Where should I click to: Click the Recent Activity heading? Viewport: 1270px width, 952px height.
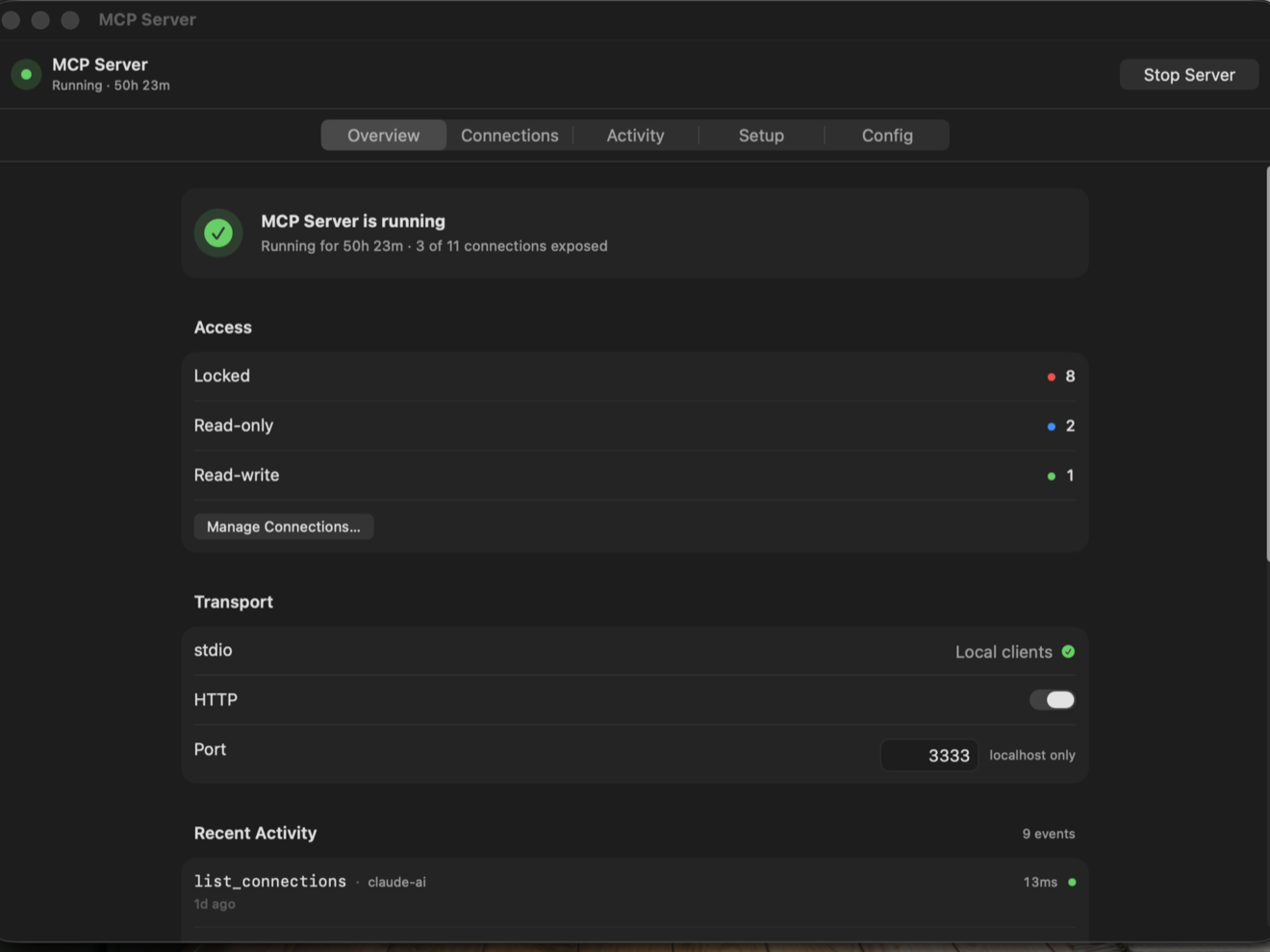coord(255,834)
